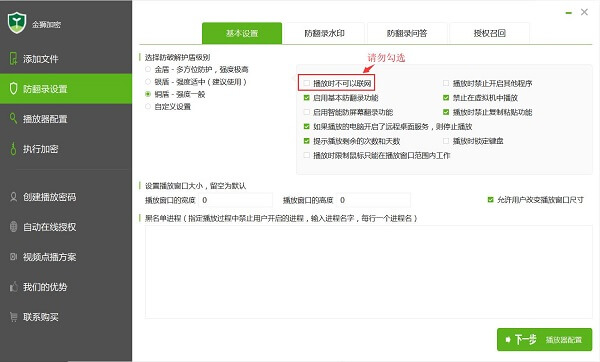Enable 播放时锁定键盘 checkbox
The width and height of the screenshot is (600, 362).
tap(446, 141)
